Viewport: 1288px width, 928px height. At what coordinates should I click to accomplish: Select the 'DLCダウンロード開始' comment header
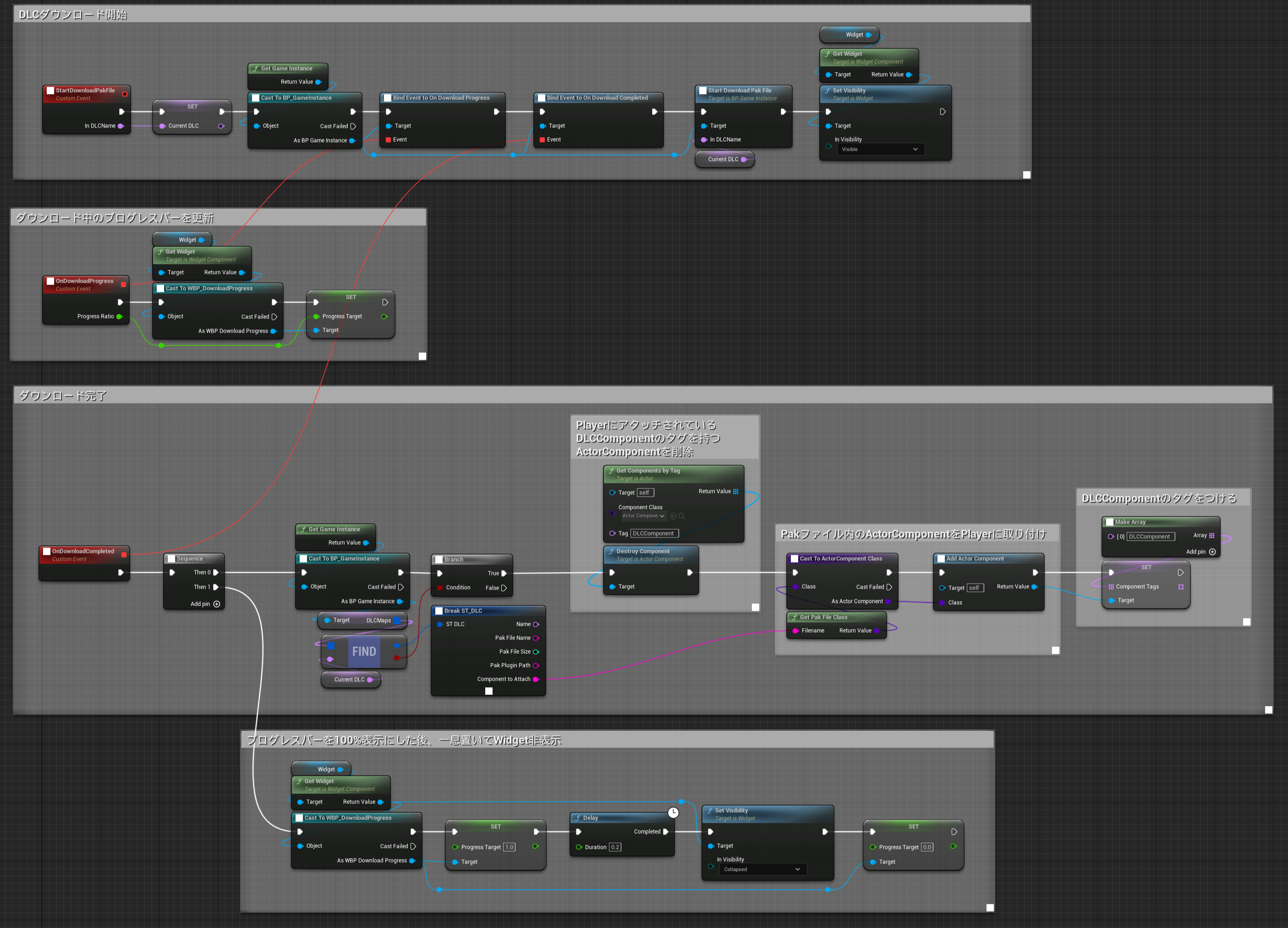pyautogui.click(x=73, y=15)
